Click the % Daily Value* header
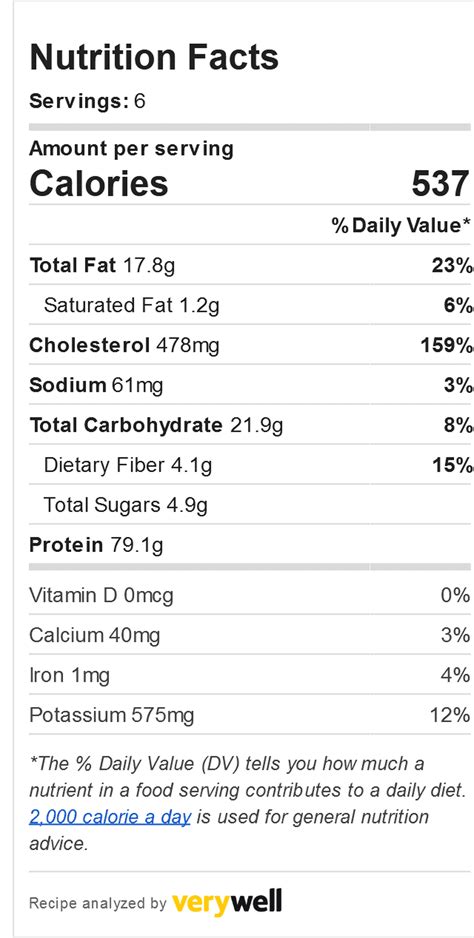 click(x=397, y=226)
